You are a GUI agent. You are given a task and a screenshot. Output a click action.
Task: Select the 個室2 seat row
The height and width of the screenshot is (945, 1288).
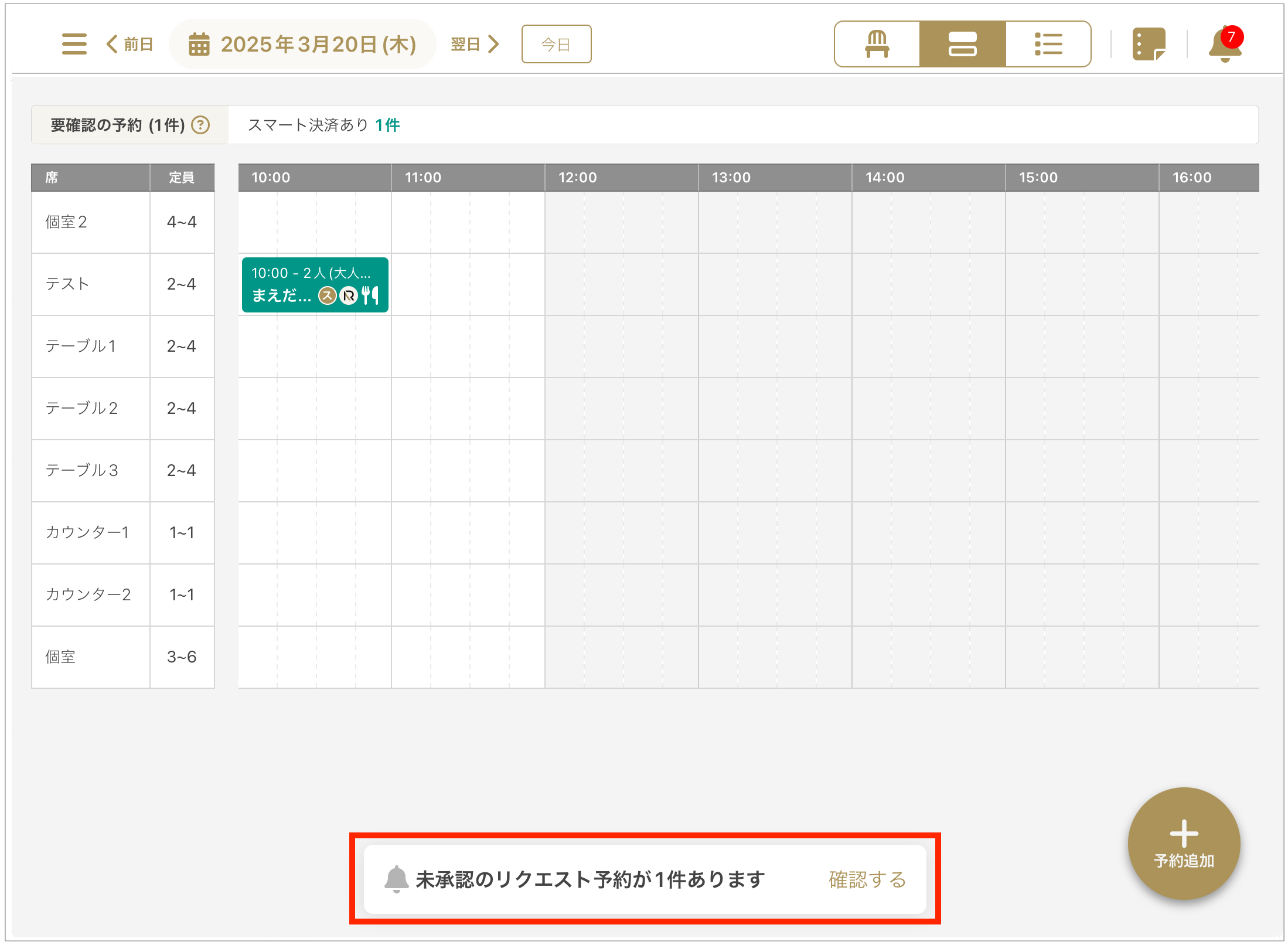click(x=66, y=222)
